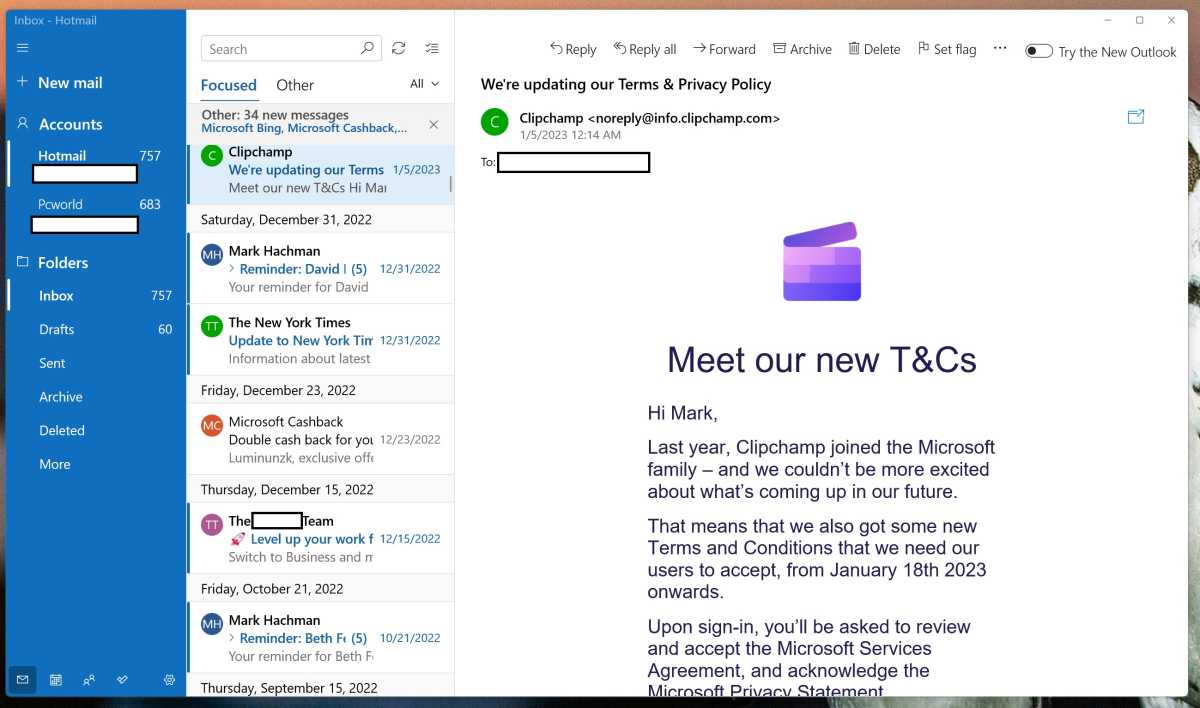Maximize the mail window
This screenshot has height=708, width=1200.
[x=1139, y=20]
